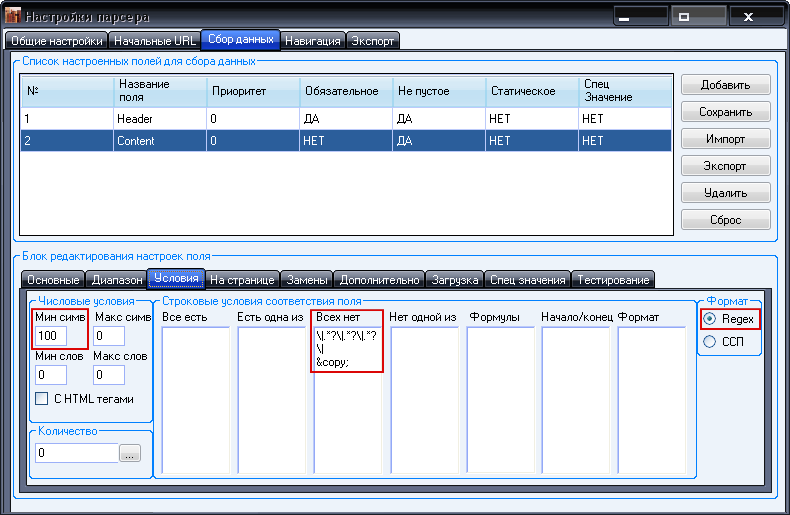Go to the Тестирование tab
This screenshot has height=515, width=790.
(613, 280)
